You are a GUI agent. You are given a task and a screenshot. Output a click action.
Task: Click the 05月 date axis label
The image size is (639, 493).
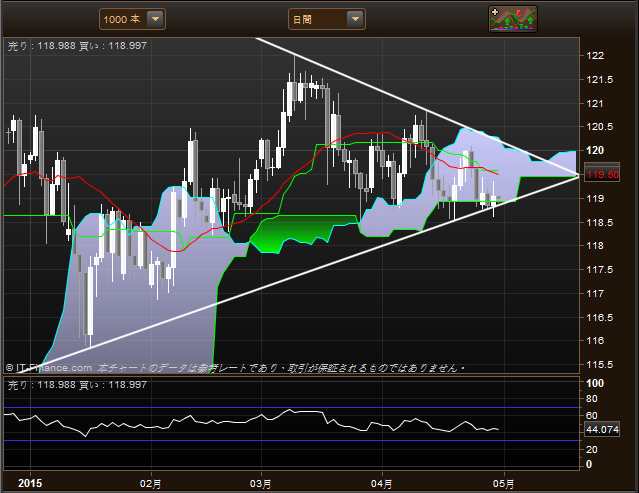coord(503,484)
